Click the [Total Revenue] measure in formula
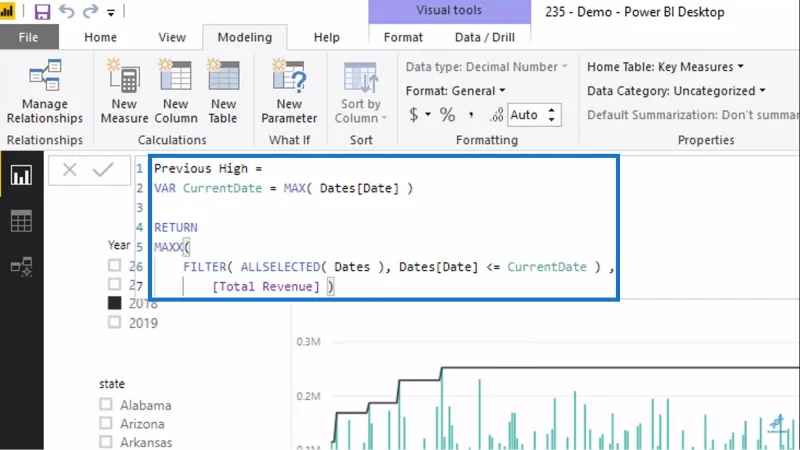Screen dimensions: 800x450 click(x=266, y=286)
